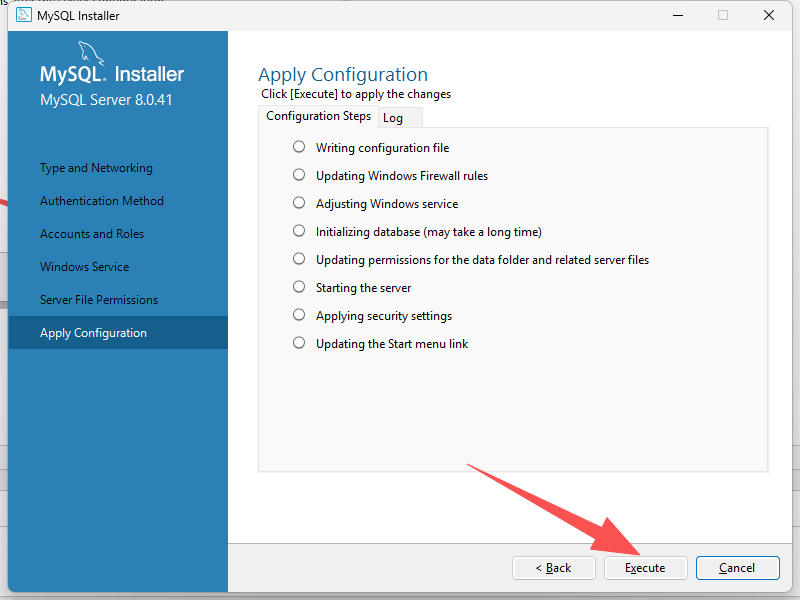Select the Adjusting Windows service step indicator
The height and width of the screenshot is (600, 800).
[x=299, y=203]
